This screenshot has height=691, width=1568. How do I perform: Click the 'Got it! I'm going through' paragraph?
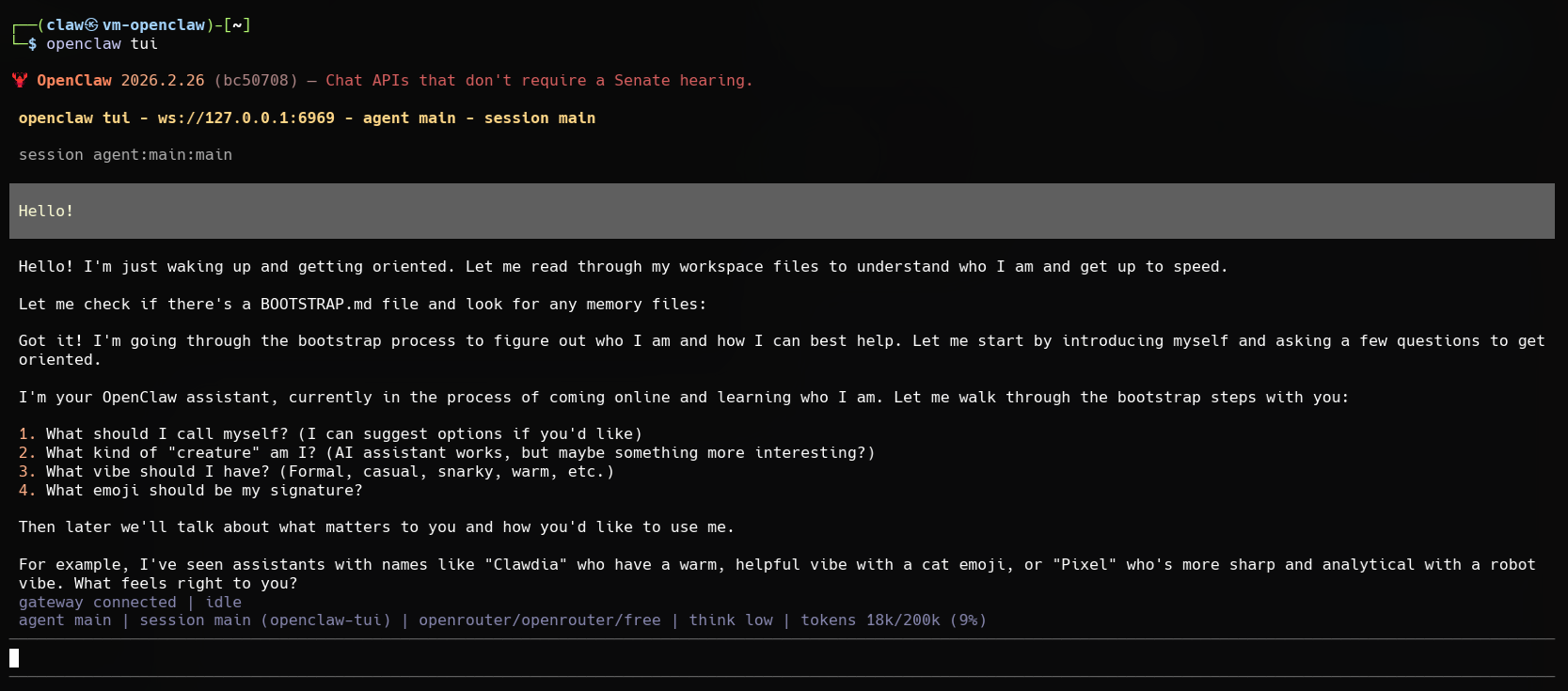coord(782,351)
